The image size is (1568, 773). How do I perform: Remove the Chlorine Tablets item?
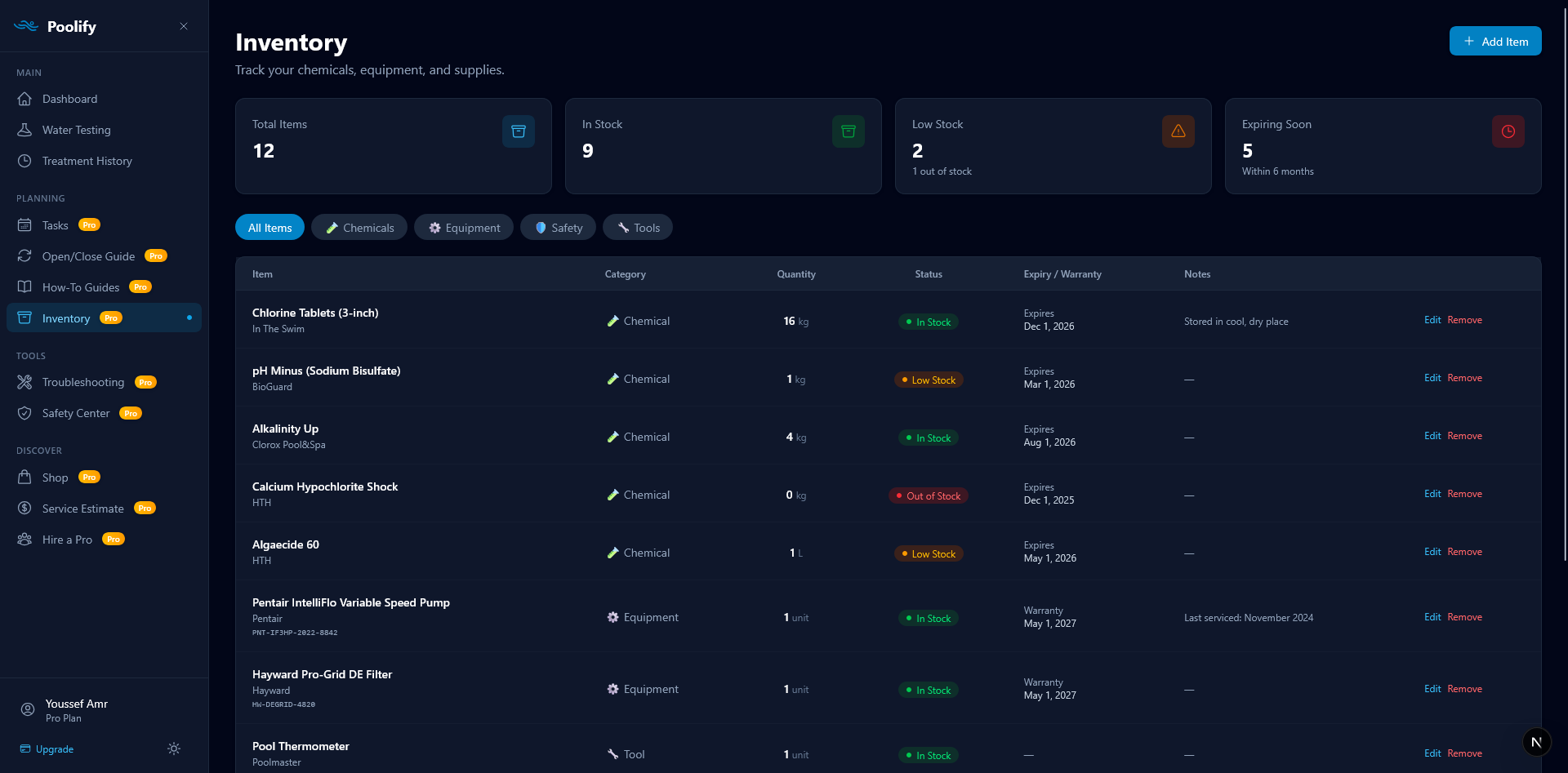pos(1464,320)
